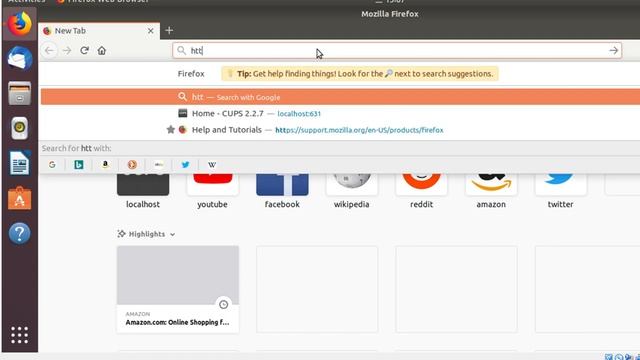Screen dimensions: 640x360
Task: Open Help from the dock
Action: coord(20,233)
